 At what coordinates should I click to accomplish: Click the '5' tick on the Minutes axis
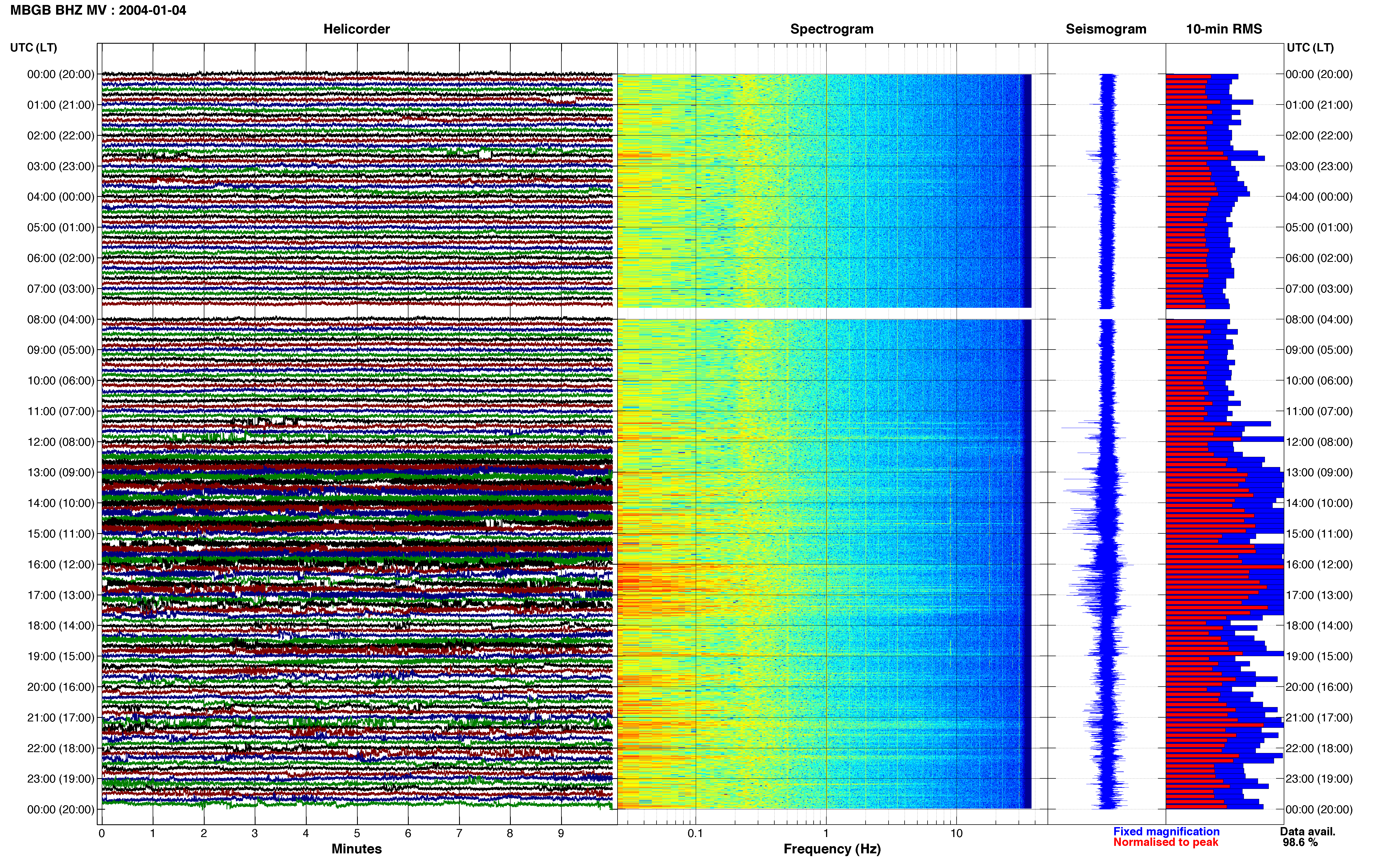point(357,833)
